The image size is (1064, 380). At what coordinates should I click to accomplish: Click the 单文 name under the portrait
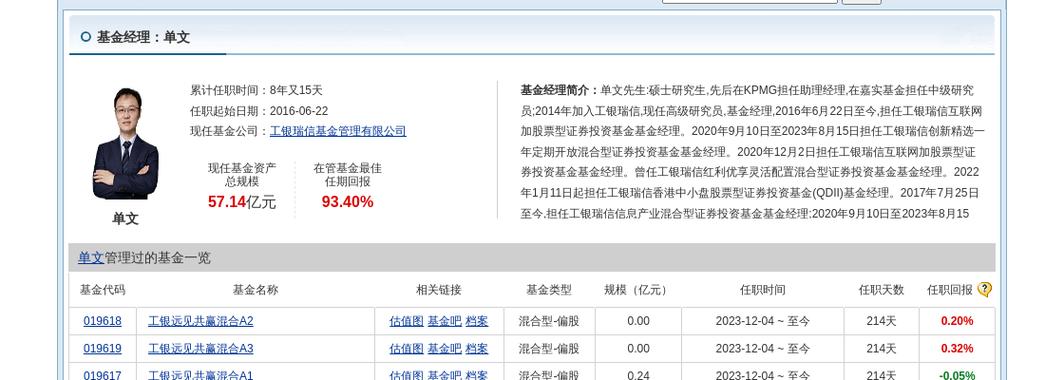click(126, 218)
